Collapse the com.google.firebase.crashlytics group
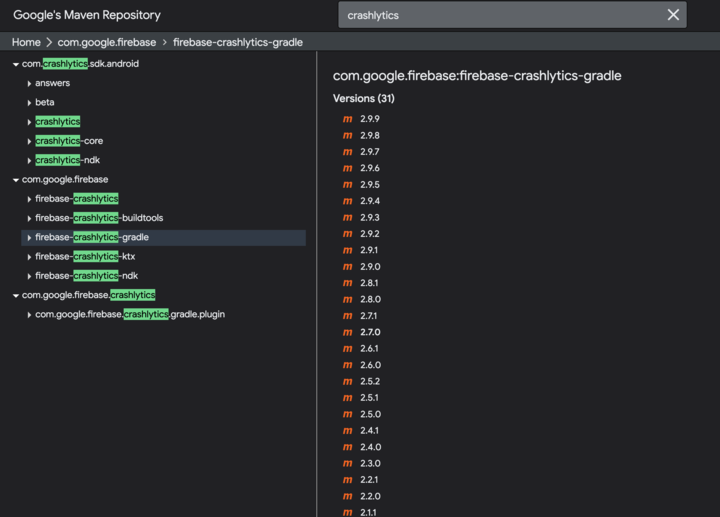 16,296
